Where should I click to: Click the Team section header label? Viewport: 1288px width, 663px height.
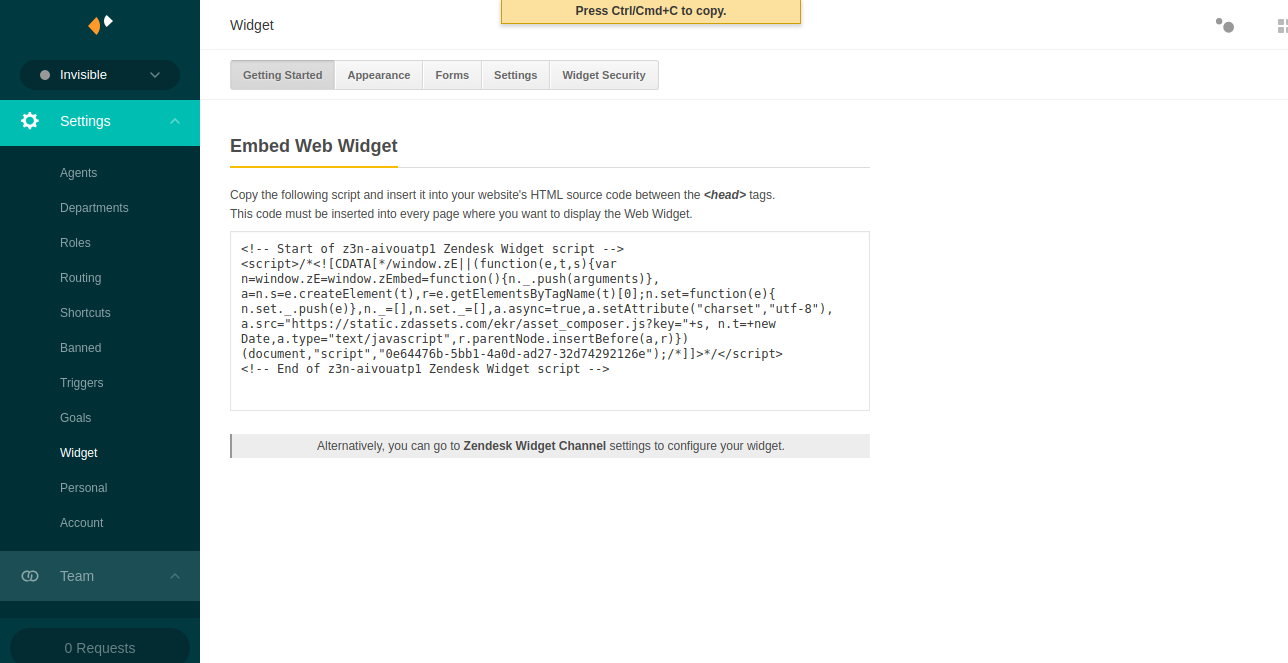(x=77, y=576)
